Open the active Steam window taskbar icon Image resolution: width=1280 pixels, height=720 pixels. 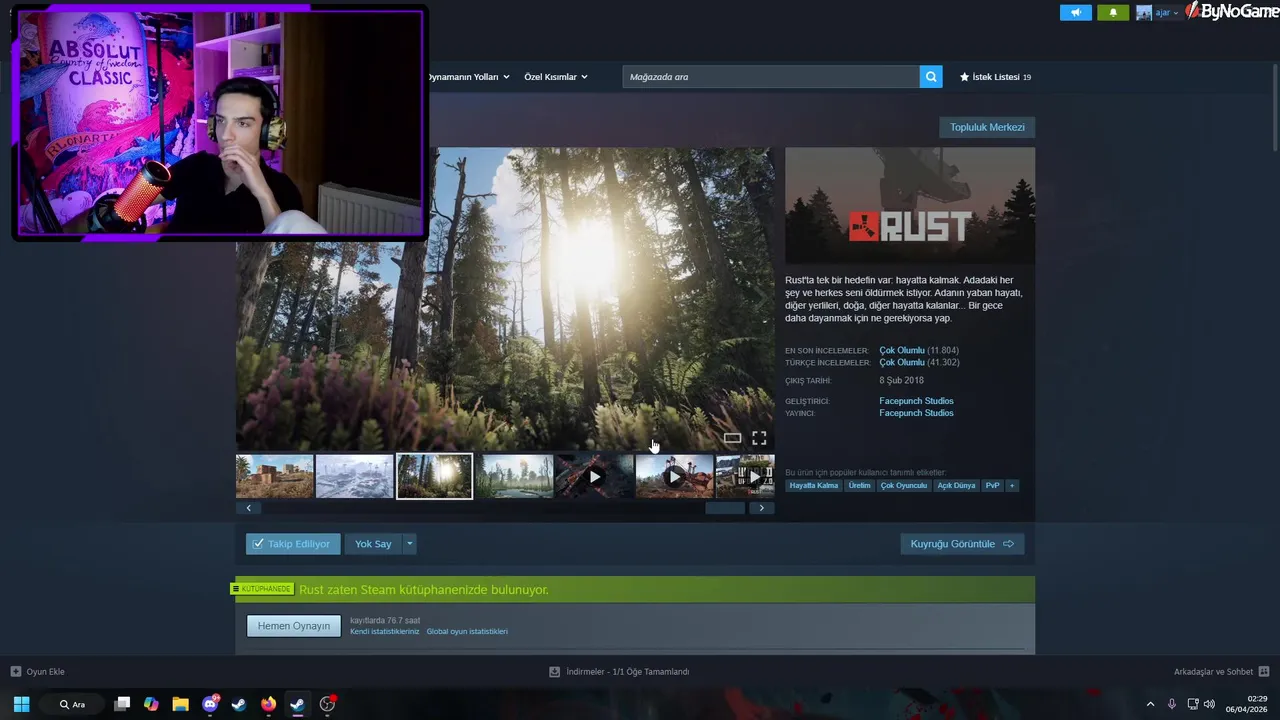pos(297,704)
